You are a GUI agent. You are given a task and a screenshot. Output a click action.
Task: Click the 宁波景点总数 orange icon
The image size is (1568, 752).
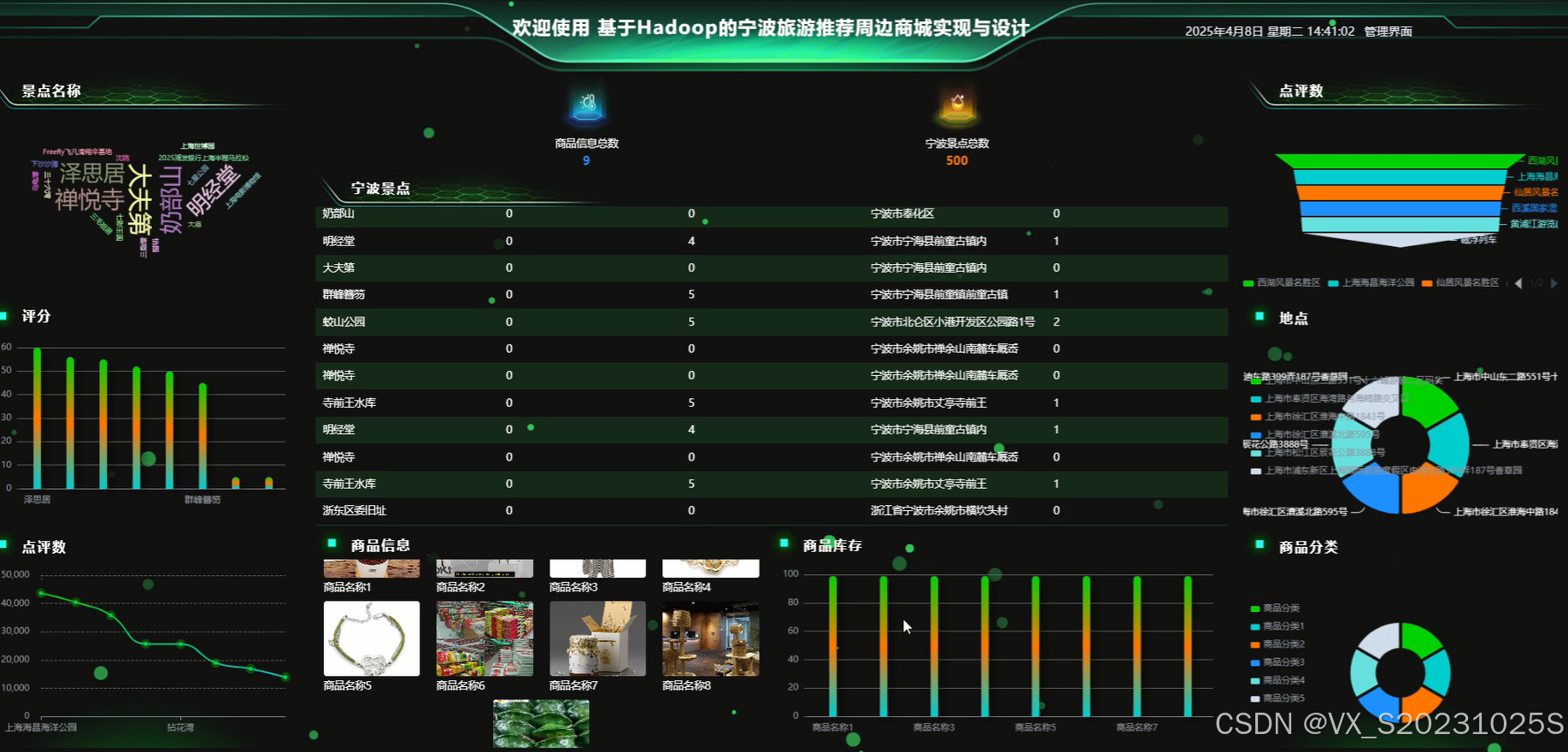click(x=957, y=105)
